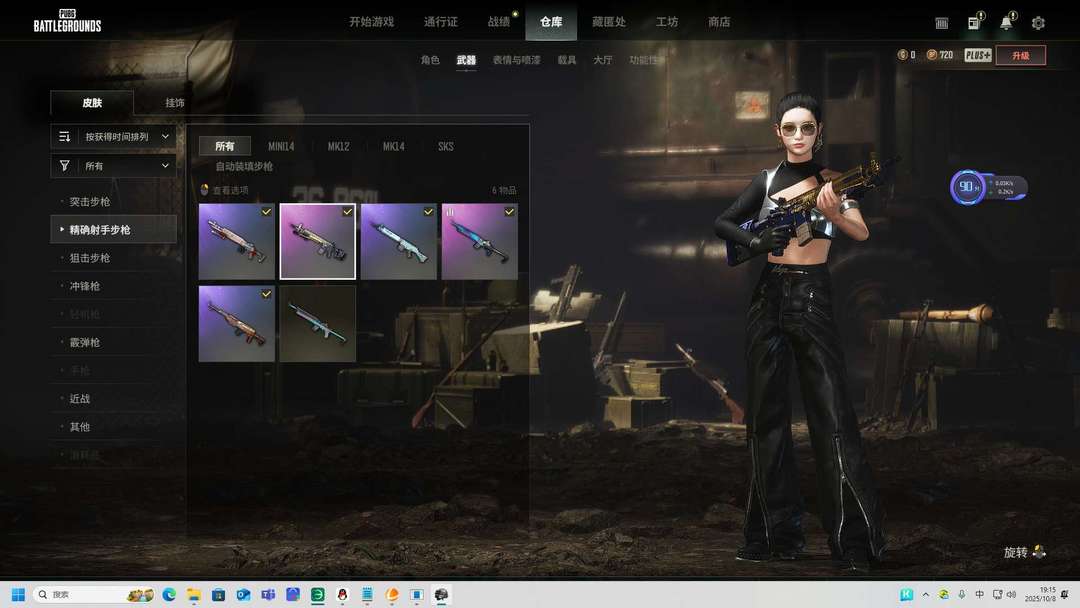This screenshot has height=608, width=1080.
Task: Select the unowned teal rifle skin thumbnail
Action: point(317,323)
